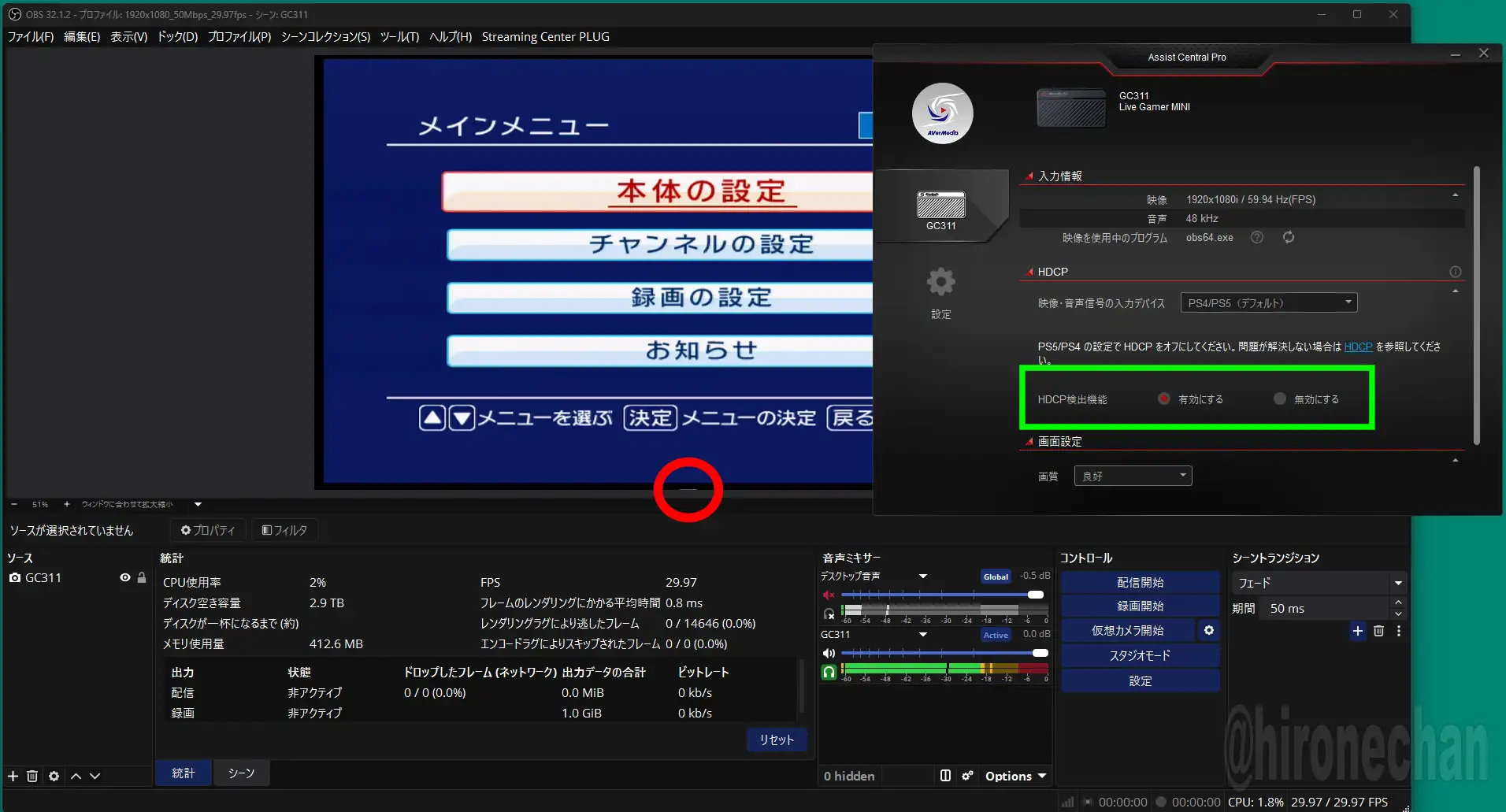Open preview scaling dropdown arrow
Viewport: 1506px width, 812px height.
click(x=198, y=504)
